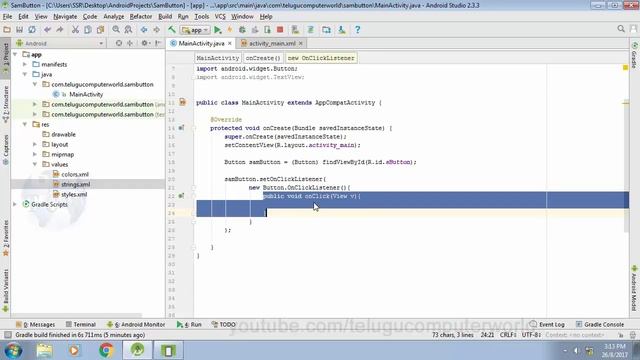The height and width of the screenshot is (360, 640).
Task: Click the scroll from source target icon
Action: pyautogui.click(x=119, y=43)
